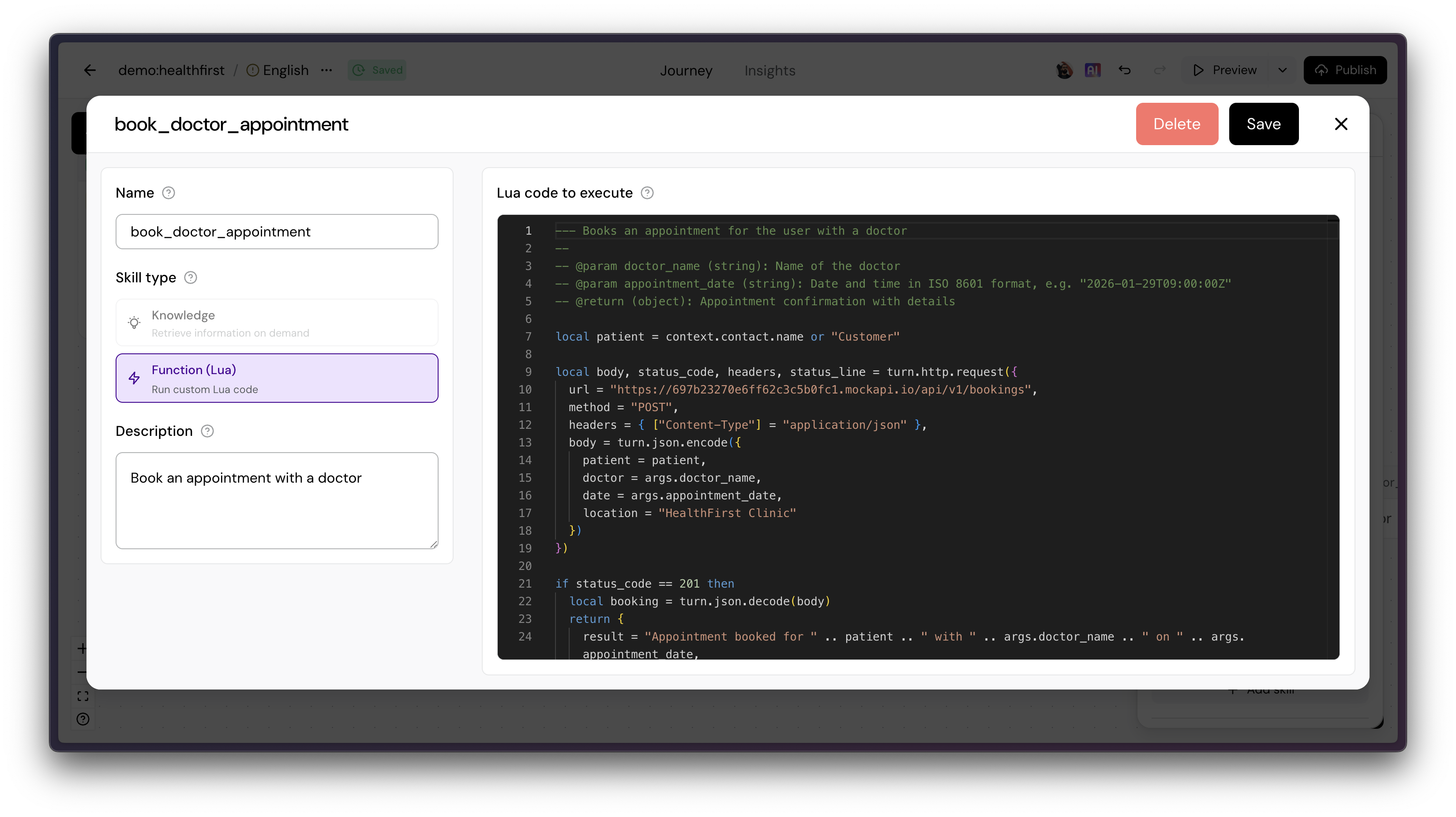Click the help icon next to Name
The height and width of the screenshot is (817, 1456).
[x=169, y=193]
